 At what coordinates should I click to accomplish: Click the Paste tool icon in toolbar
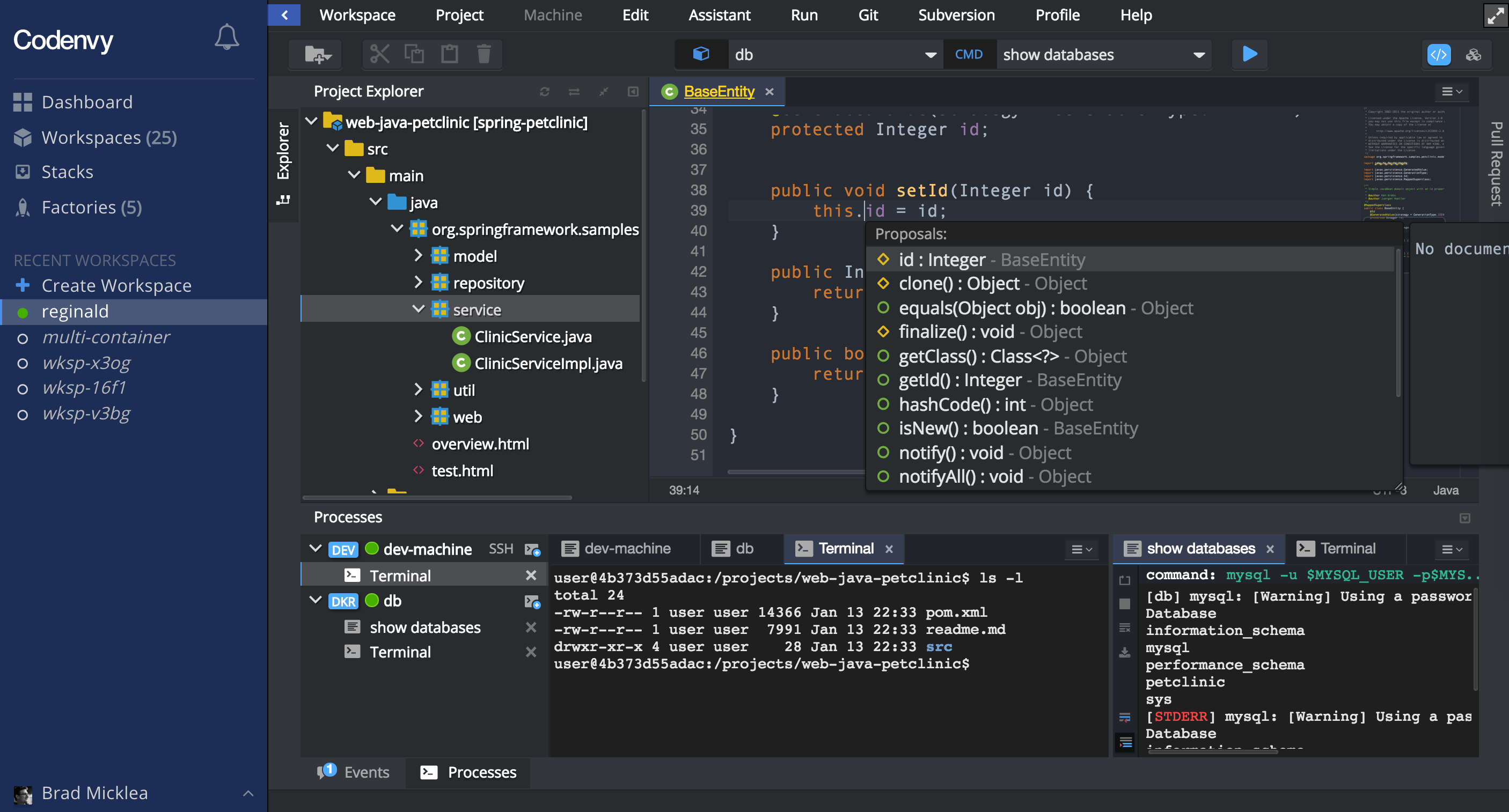[448, 54]
